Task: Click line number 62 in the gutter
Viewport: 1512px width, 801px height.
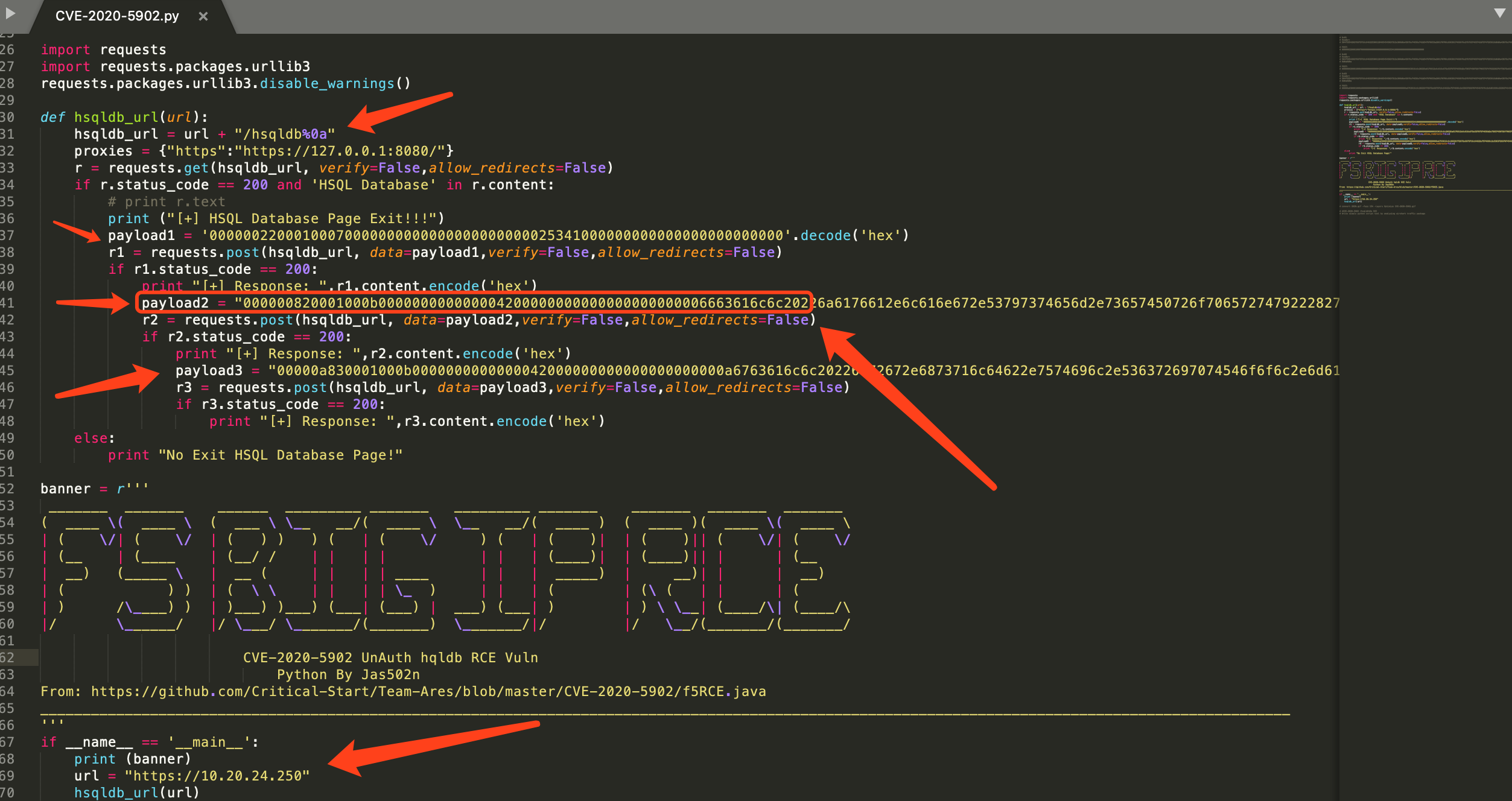Action: (x=7, y=657)
